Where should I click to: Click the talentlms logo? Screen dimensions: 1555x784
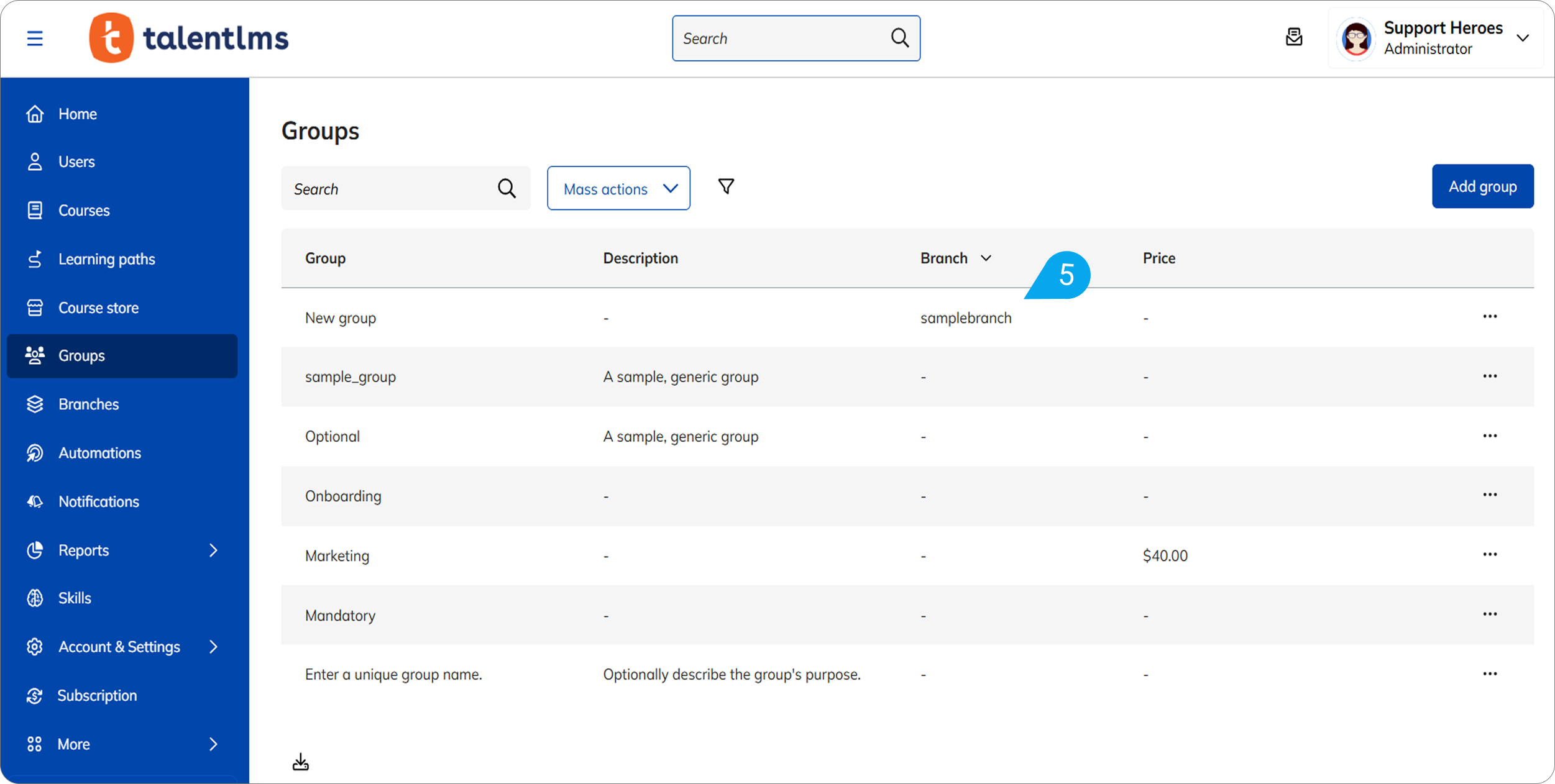tap(189, 38)
